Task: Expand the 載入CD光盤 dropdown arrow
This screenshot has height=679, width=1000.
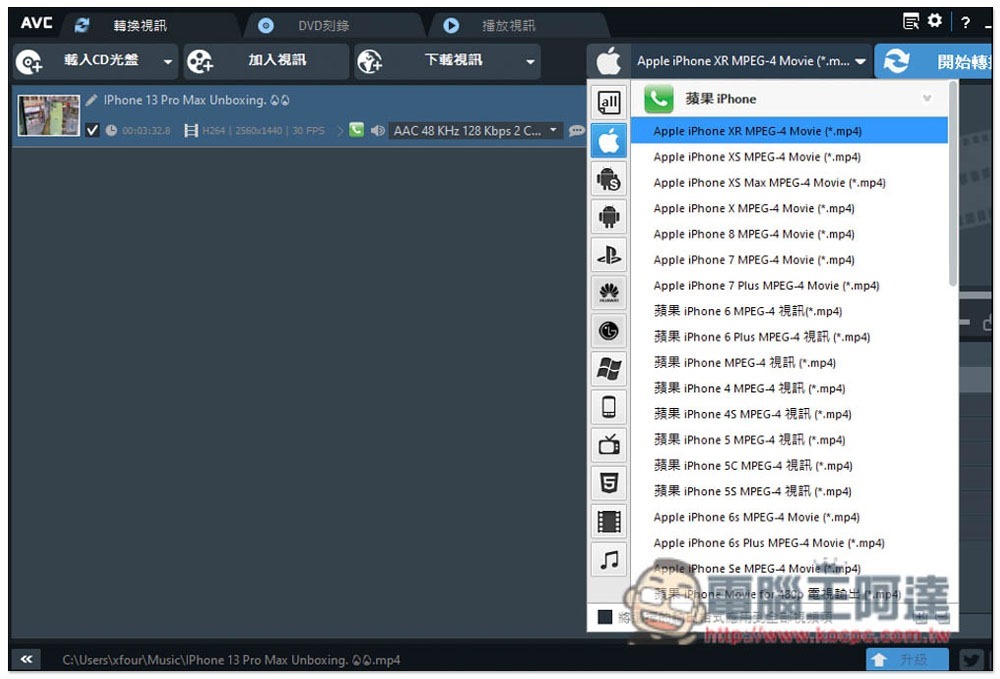Action: coord(168,62)
